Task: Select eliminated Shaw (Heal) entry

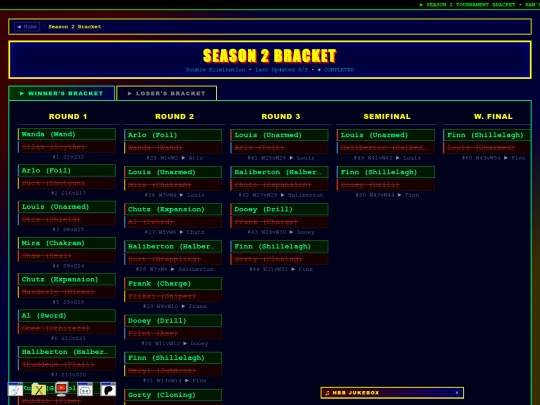Action: (x=67, y=256)
